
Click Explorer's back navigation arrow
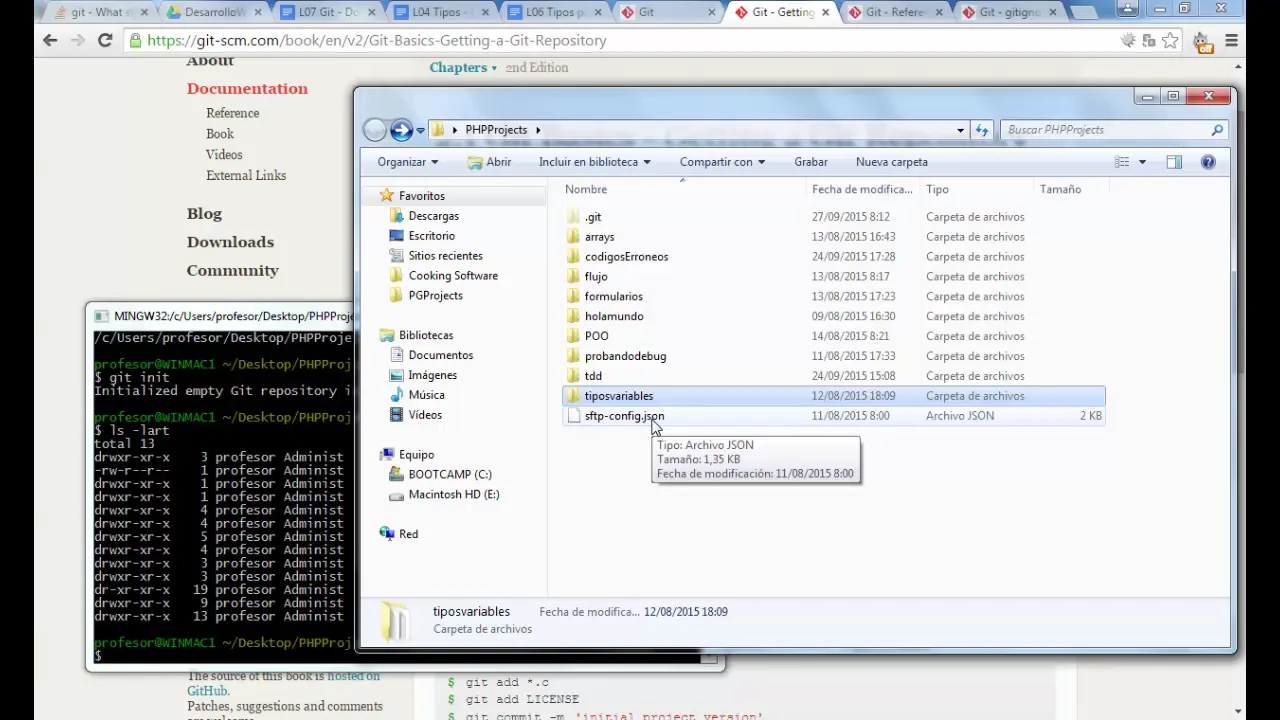point(375,130)
